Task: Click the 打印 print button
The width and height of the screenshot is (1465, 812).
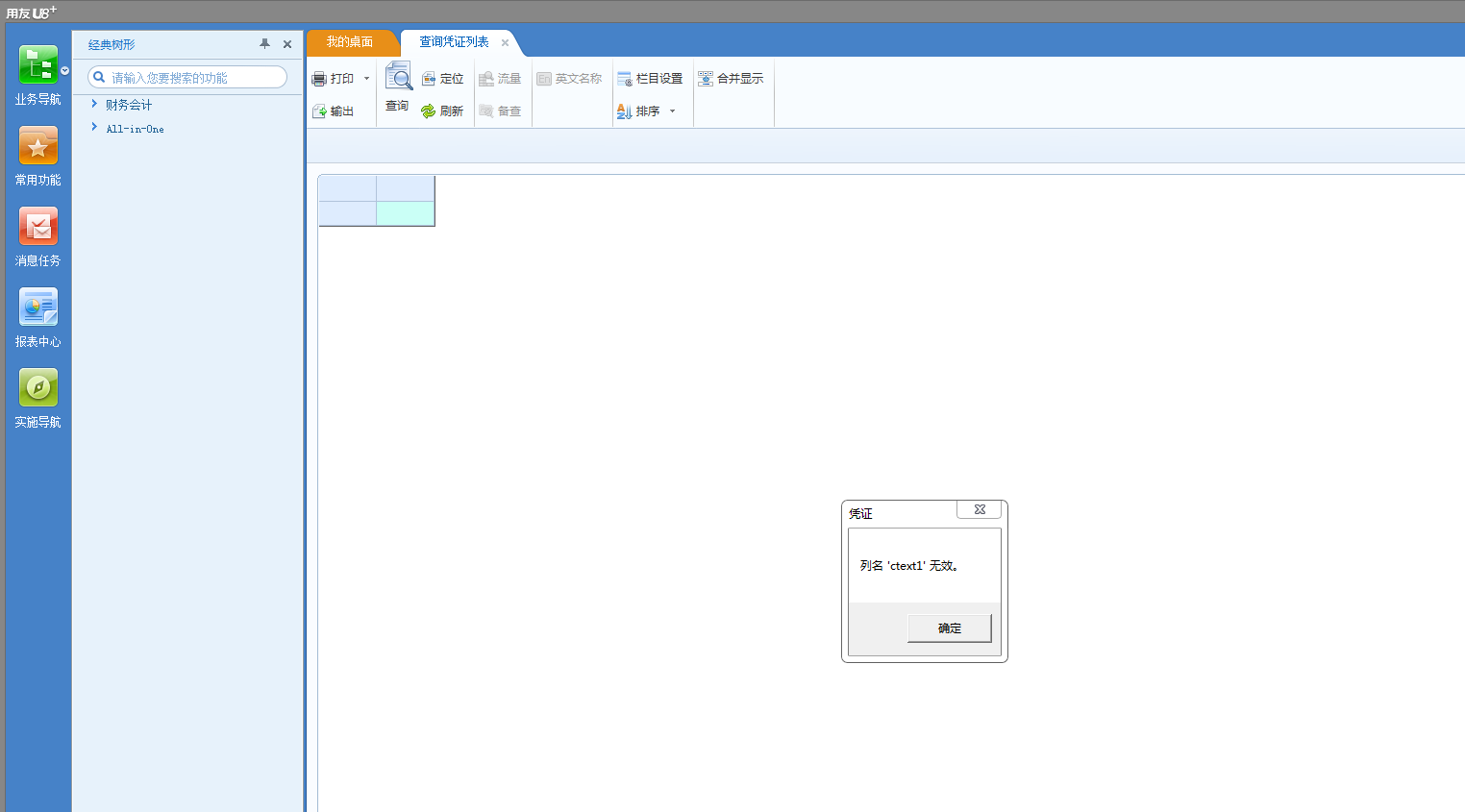Action: click(334, 79)
